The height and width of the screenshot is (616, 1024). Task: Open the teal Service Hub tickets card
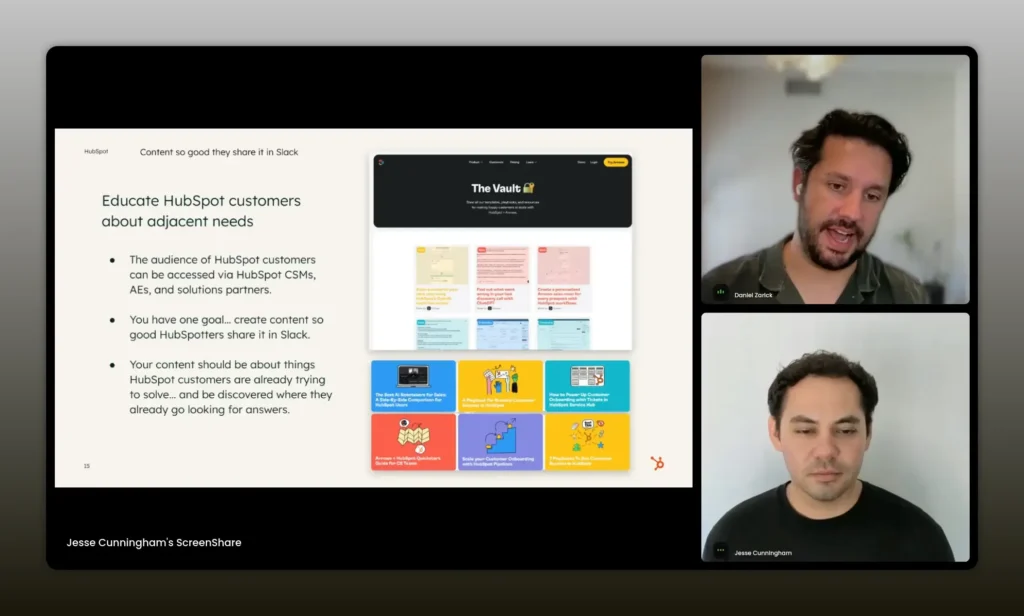(587, 386)
